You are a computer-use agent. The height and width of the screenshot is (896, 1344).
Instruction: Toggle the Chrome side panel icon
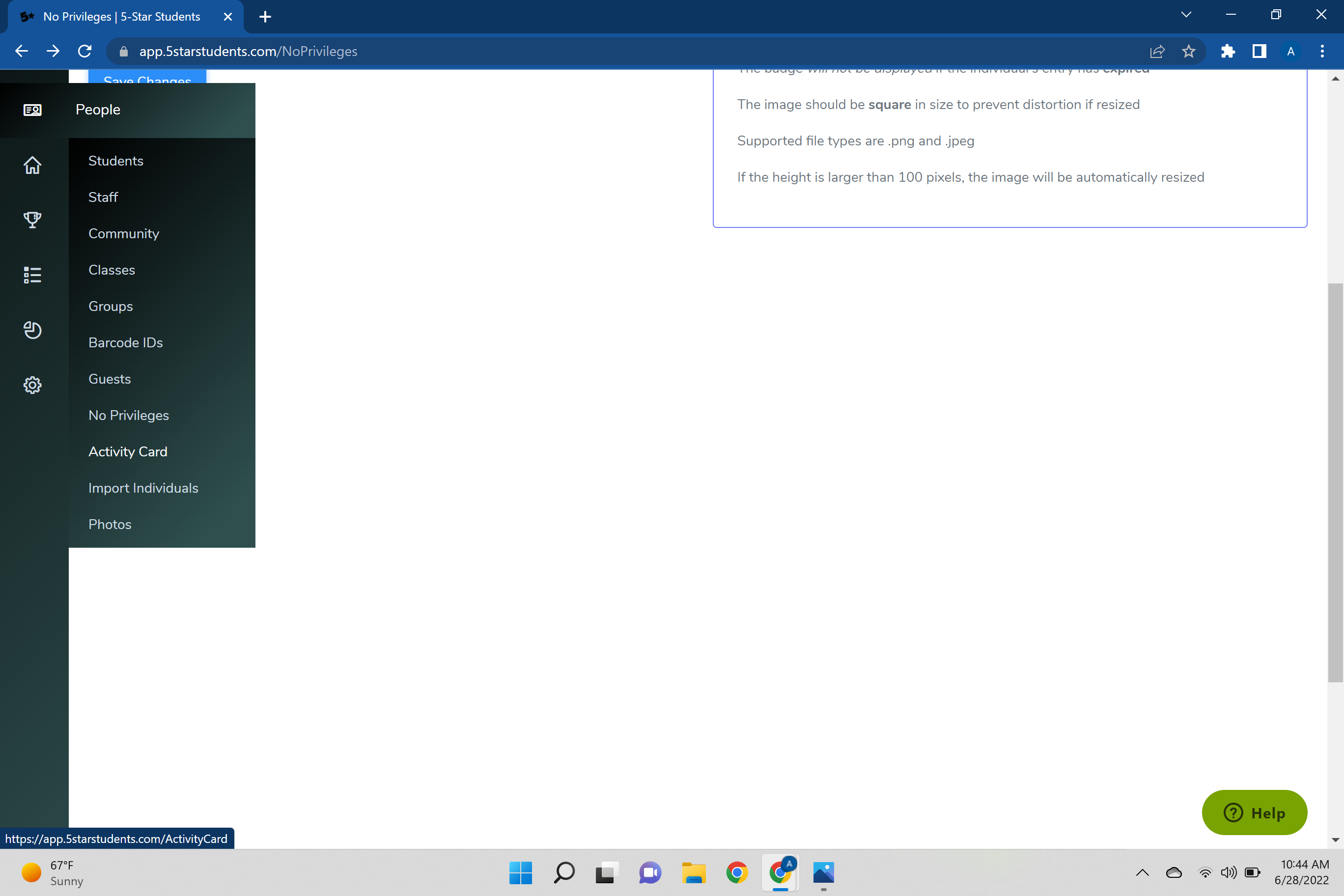point(1260,52)
